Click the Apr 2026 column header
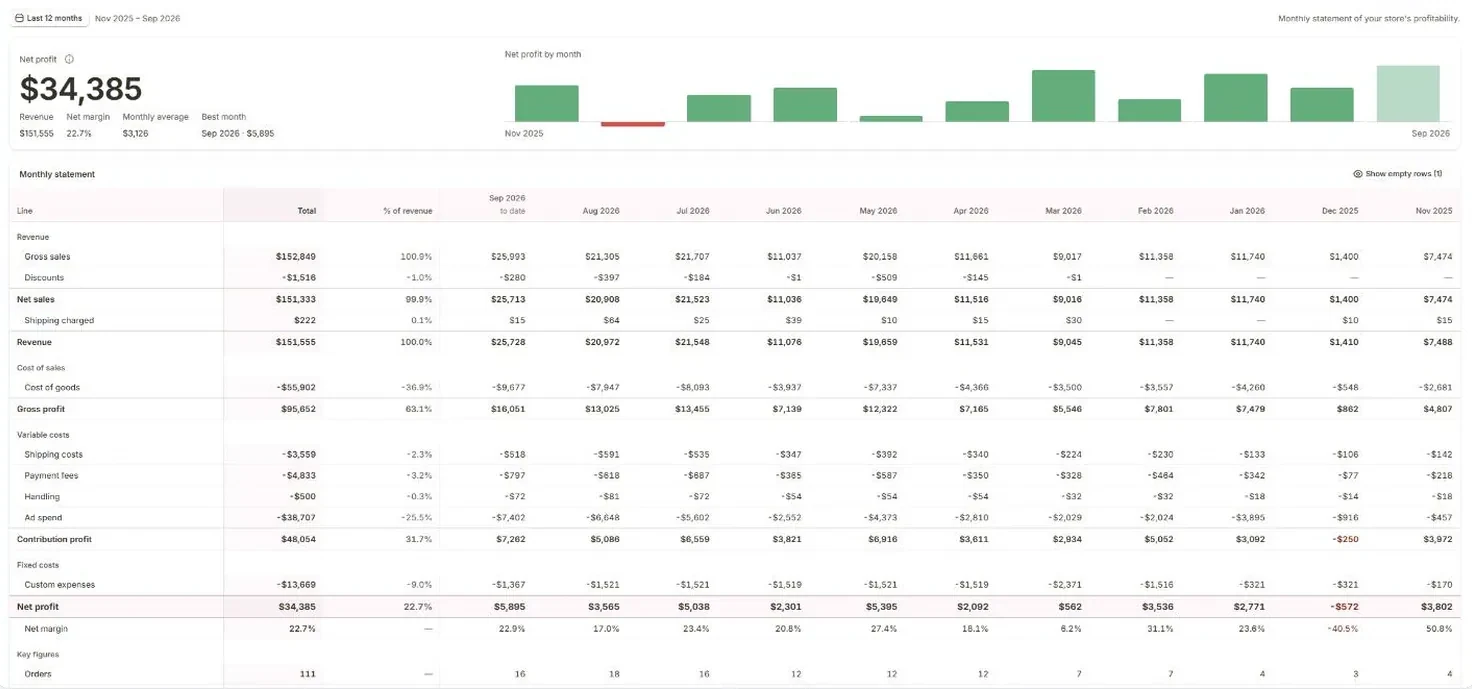The width and height of the screenshot is (1472, 689). pyautogui.click(x=971, y=211)
